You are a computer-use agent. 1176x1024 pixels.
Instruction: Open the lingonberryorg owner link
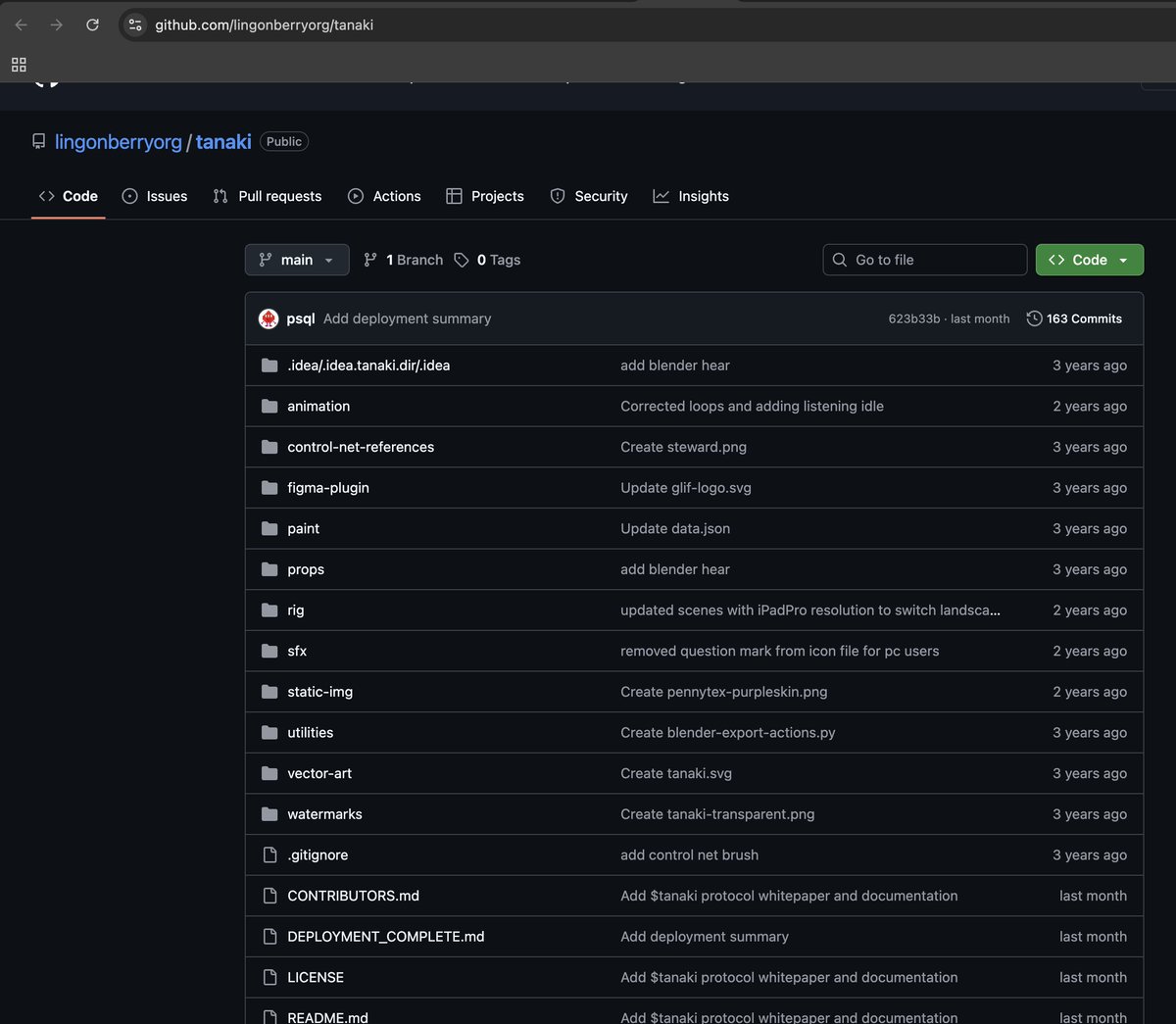[x=119, y=141]
